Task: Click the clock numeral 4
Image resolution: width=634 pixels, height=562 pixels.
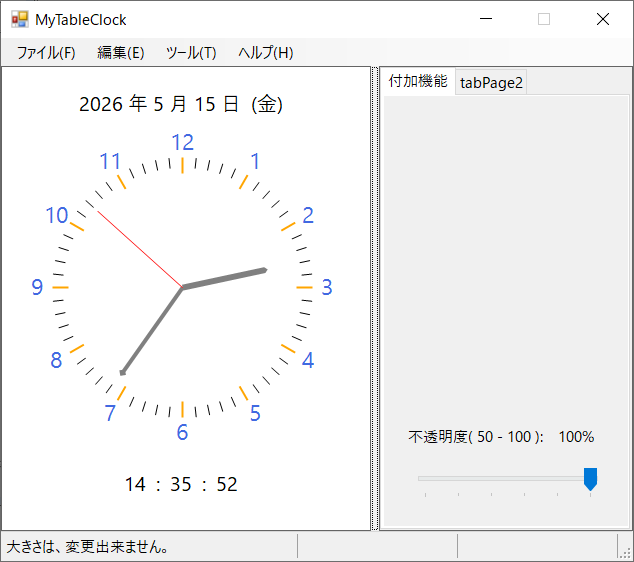Action: (308, 360)
